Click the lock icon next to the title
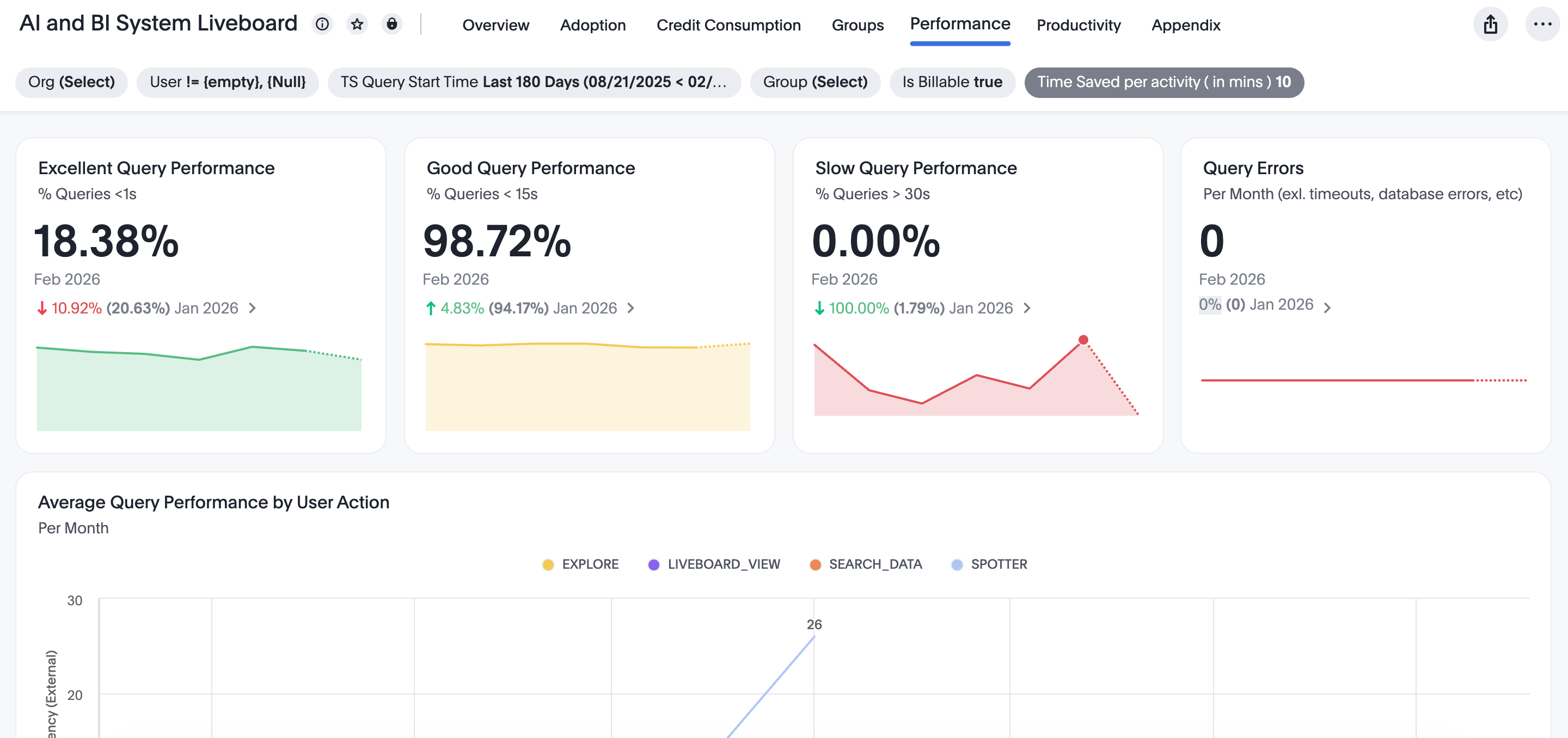This screenshot has height=738, width=1568. [393, 24]
